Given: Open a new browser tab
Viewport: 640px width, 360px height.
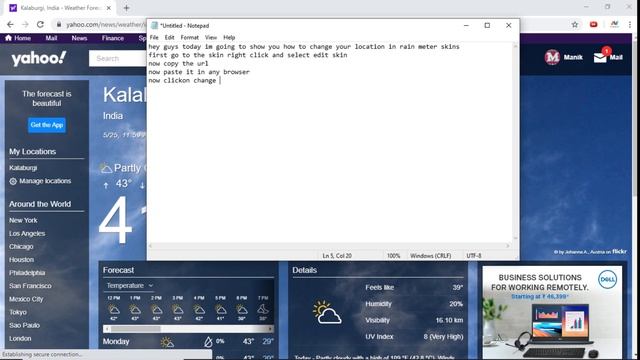Looking at the screenshot, I should click(127, 8).
